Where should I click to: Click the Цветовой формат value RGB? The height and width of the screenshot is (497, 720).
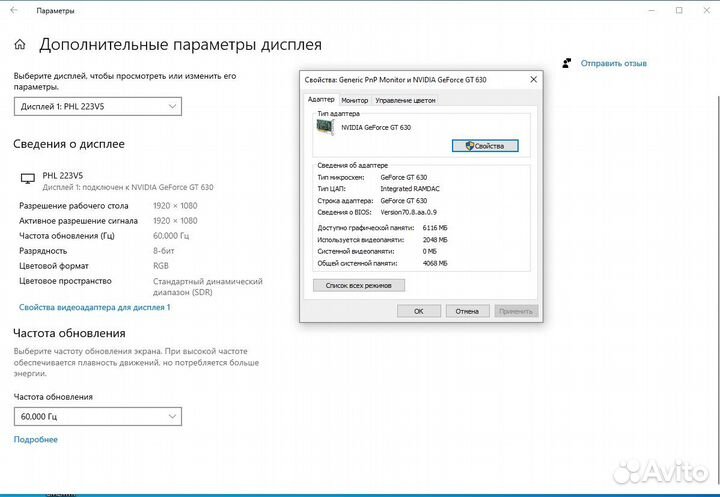(x=161, y=266)
